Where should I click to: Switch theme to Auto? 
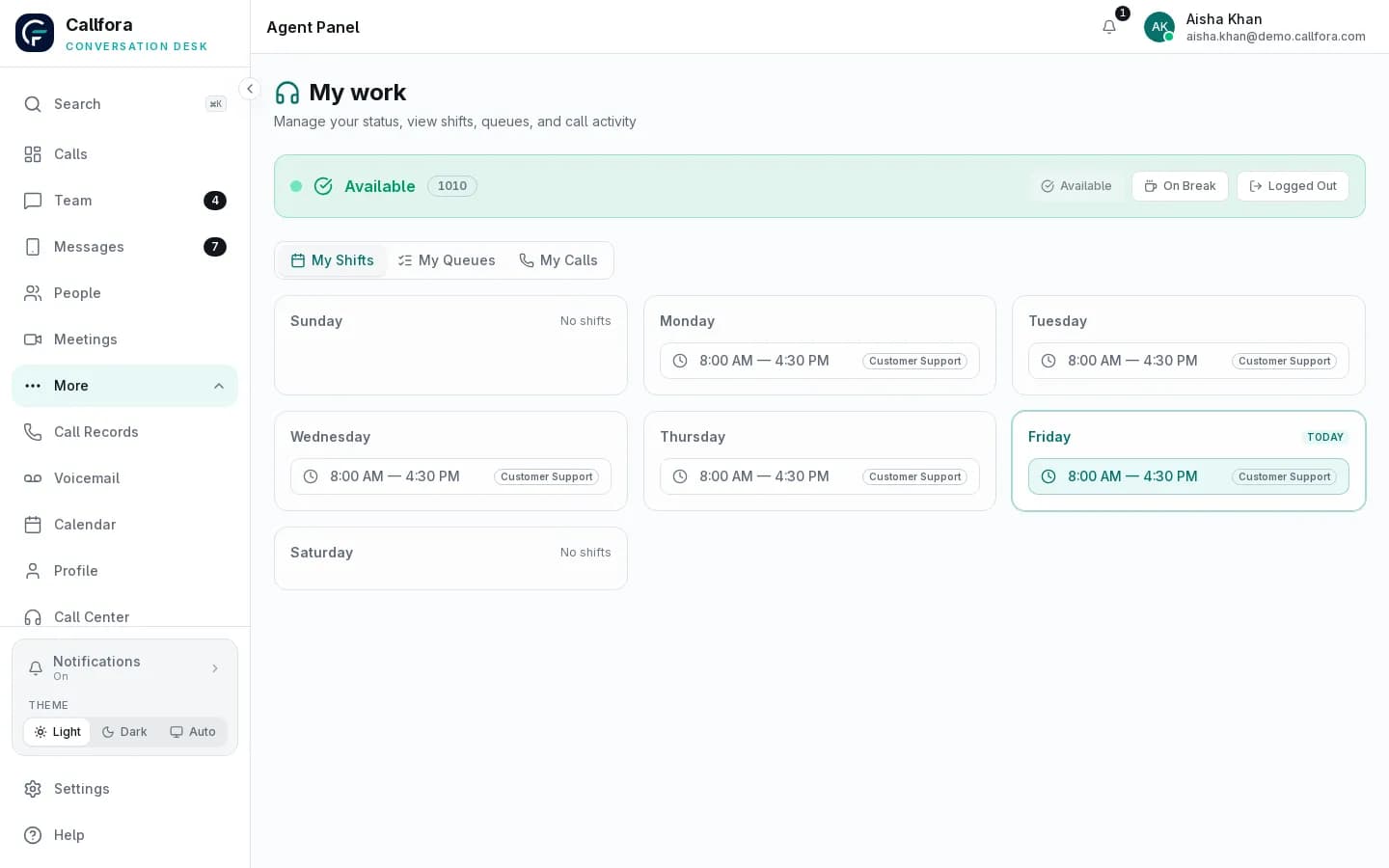(193, 732)
